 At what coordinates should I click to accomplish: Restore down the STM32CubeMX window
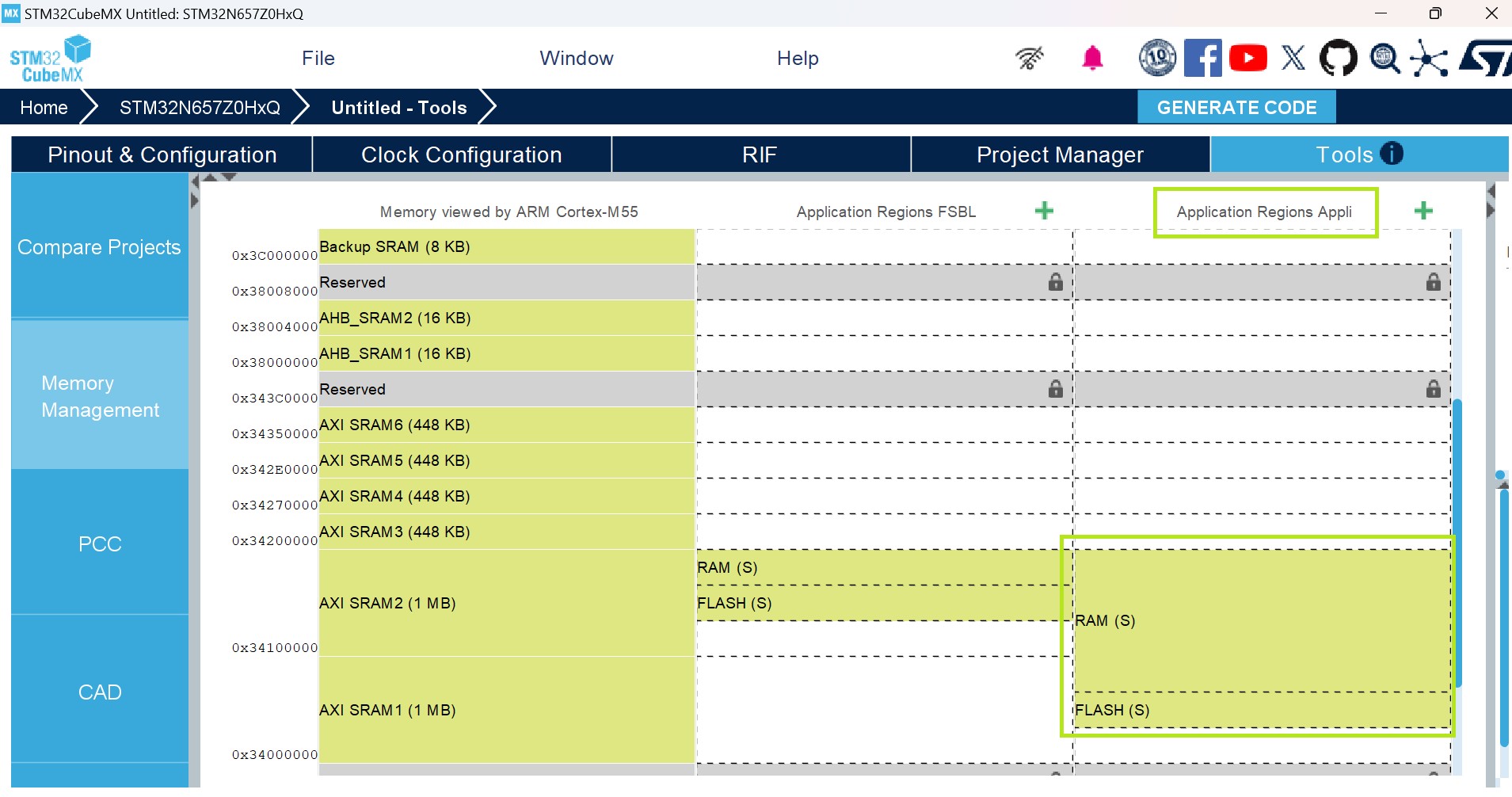click(1435, 13)
